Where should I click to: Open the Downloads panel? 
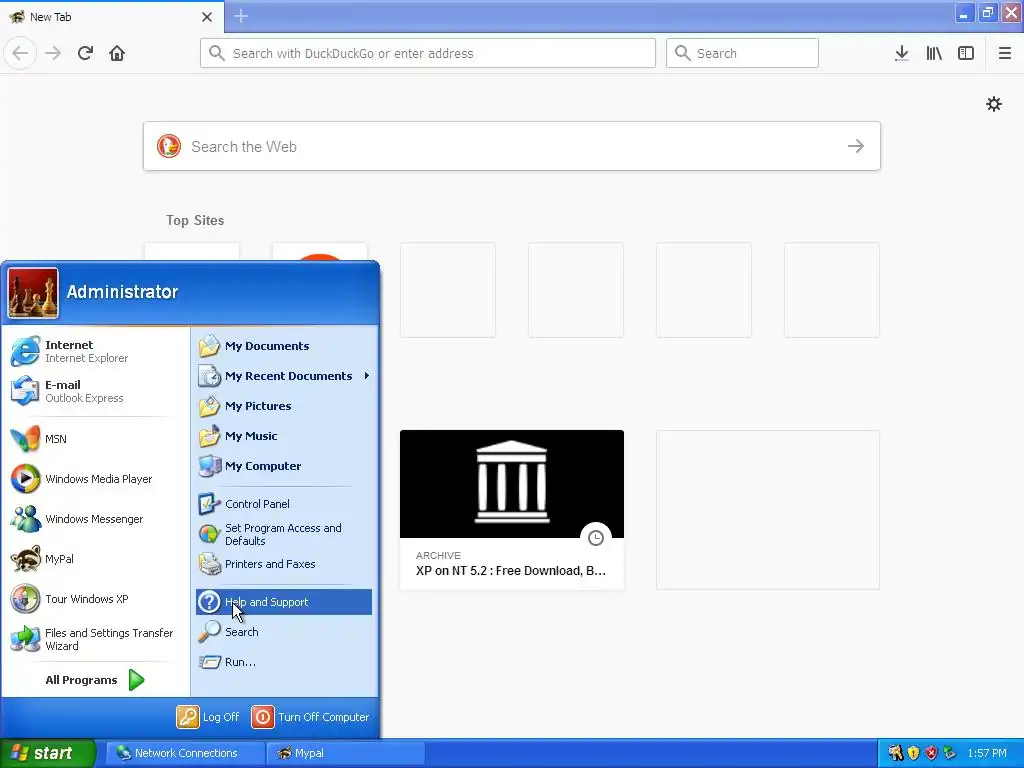click(902, 53)
